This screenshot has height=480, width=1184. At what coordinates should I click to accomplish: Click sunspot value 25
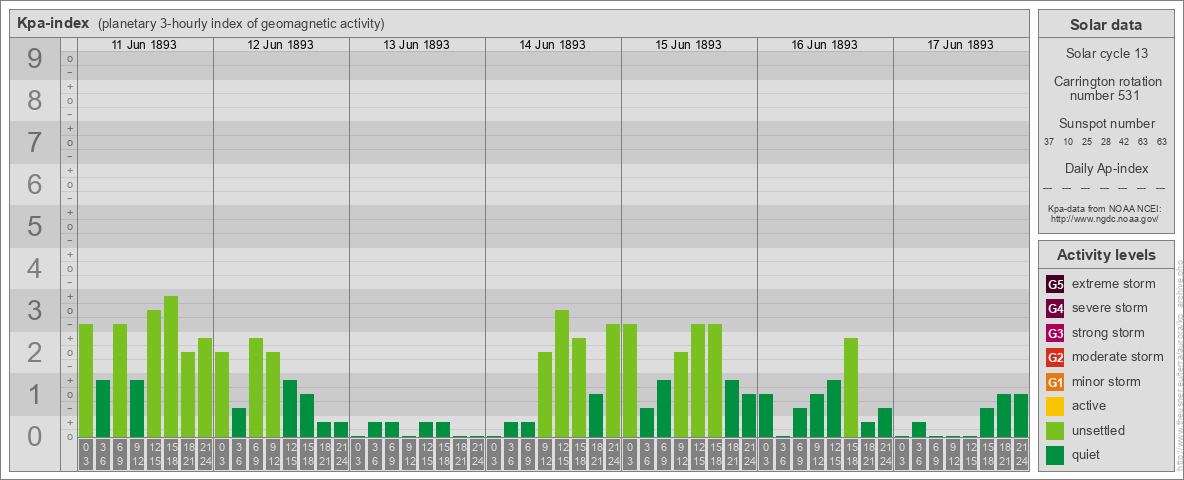(x=1087, y=141)
